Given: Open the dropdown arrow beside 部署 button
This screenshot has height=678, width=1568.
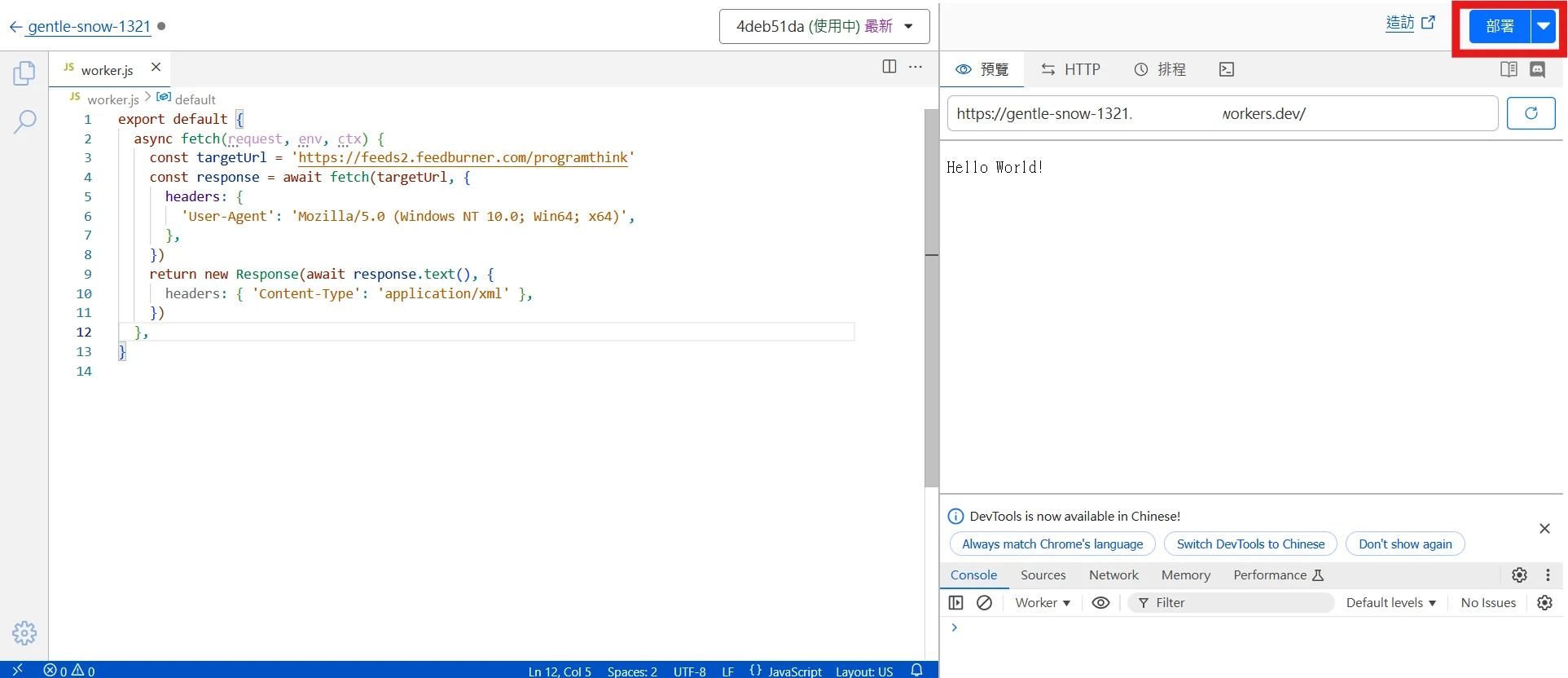Looking at the screenshot, I should click(x=1544, y=26).
